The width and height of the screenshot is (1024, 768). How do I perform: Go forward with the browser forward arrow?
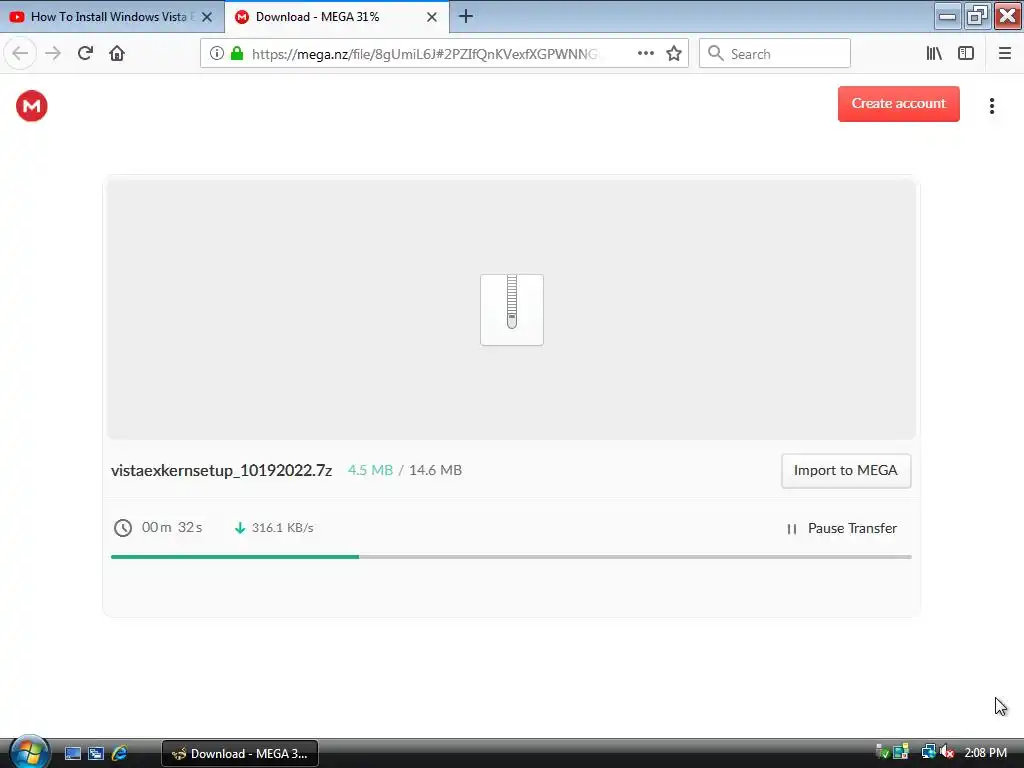click(x=54, y=54)
